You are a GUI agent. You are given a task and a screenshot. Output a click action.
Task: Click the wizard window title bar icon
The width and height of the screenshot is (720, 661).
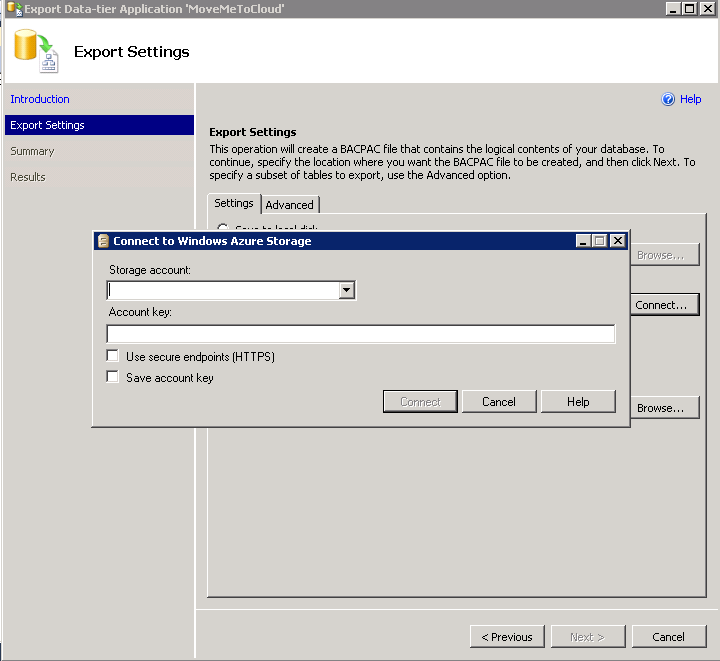click(14, 8)
